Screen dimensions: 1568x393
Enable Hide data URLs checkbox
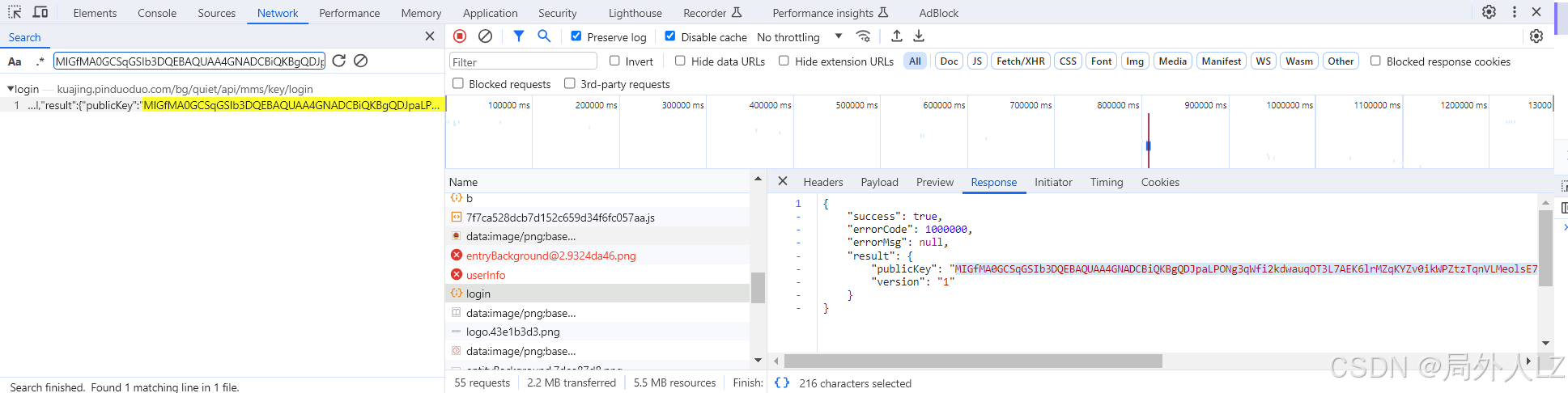tap(680, 61)
